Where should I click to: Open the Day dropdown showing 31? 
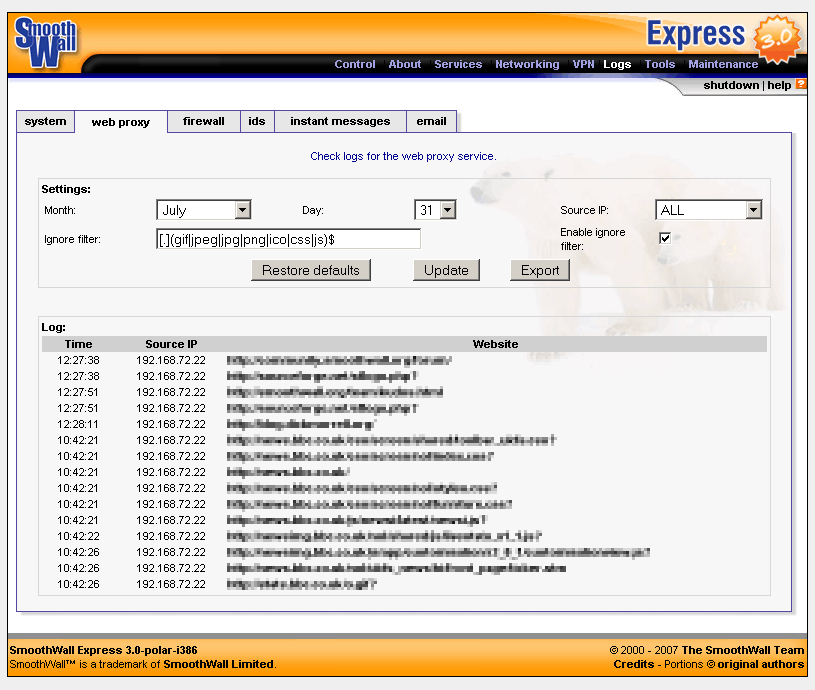click(x=435, y=210)
